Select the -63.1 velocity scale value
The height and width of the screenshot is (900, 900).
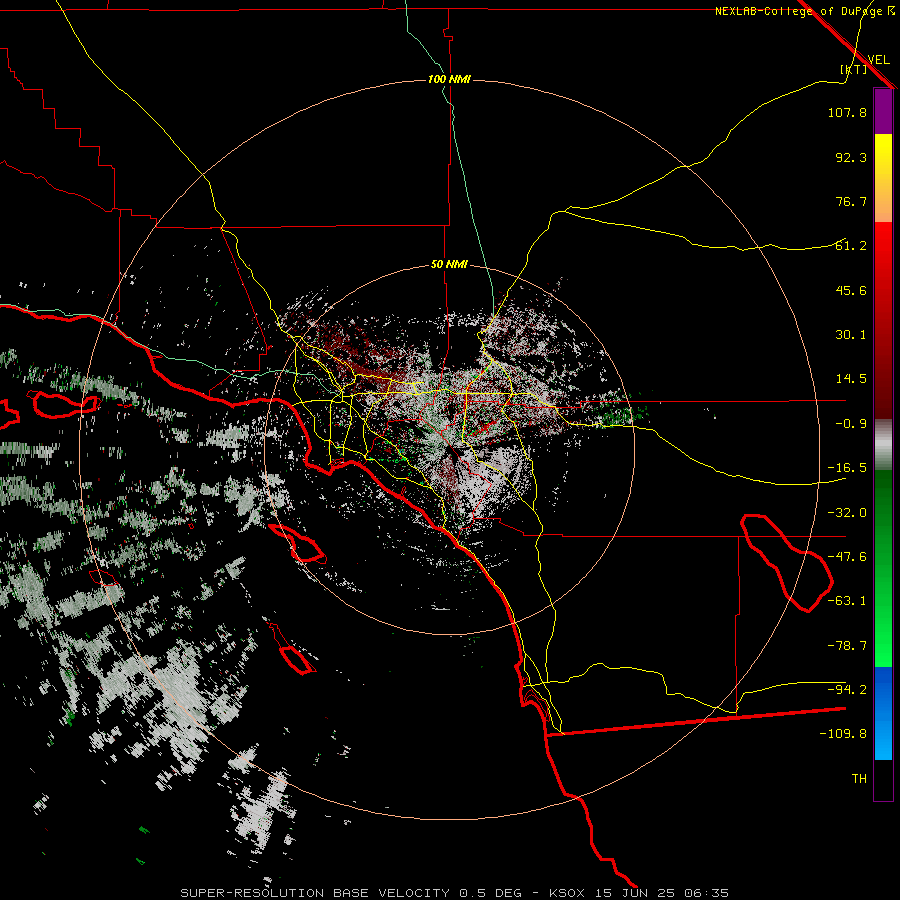point(847,601)
